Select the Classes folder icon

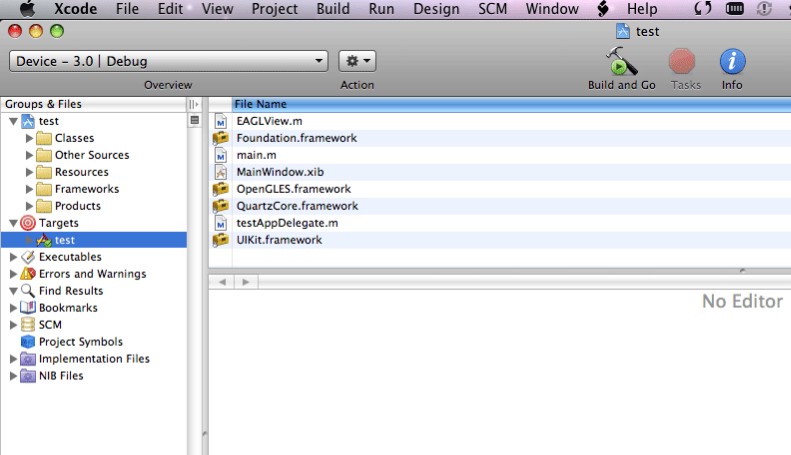44,138
